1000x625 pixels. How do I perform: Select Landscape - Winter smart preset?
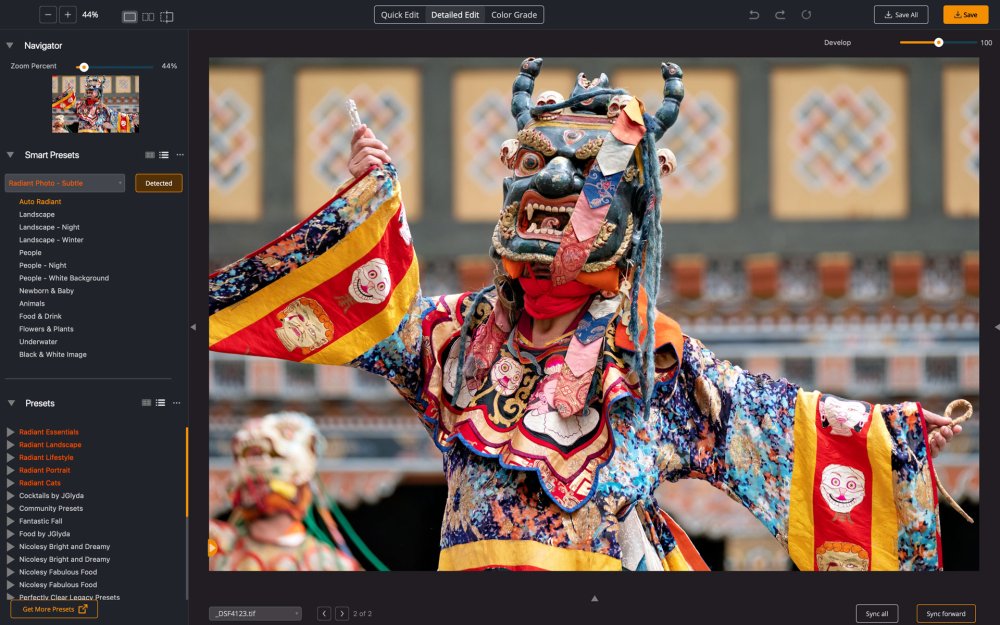tap(51, 240)
